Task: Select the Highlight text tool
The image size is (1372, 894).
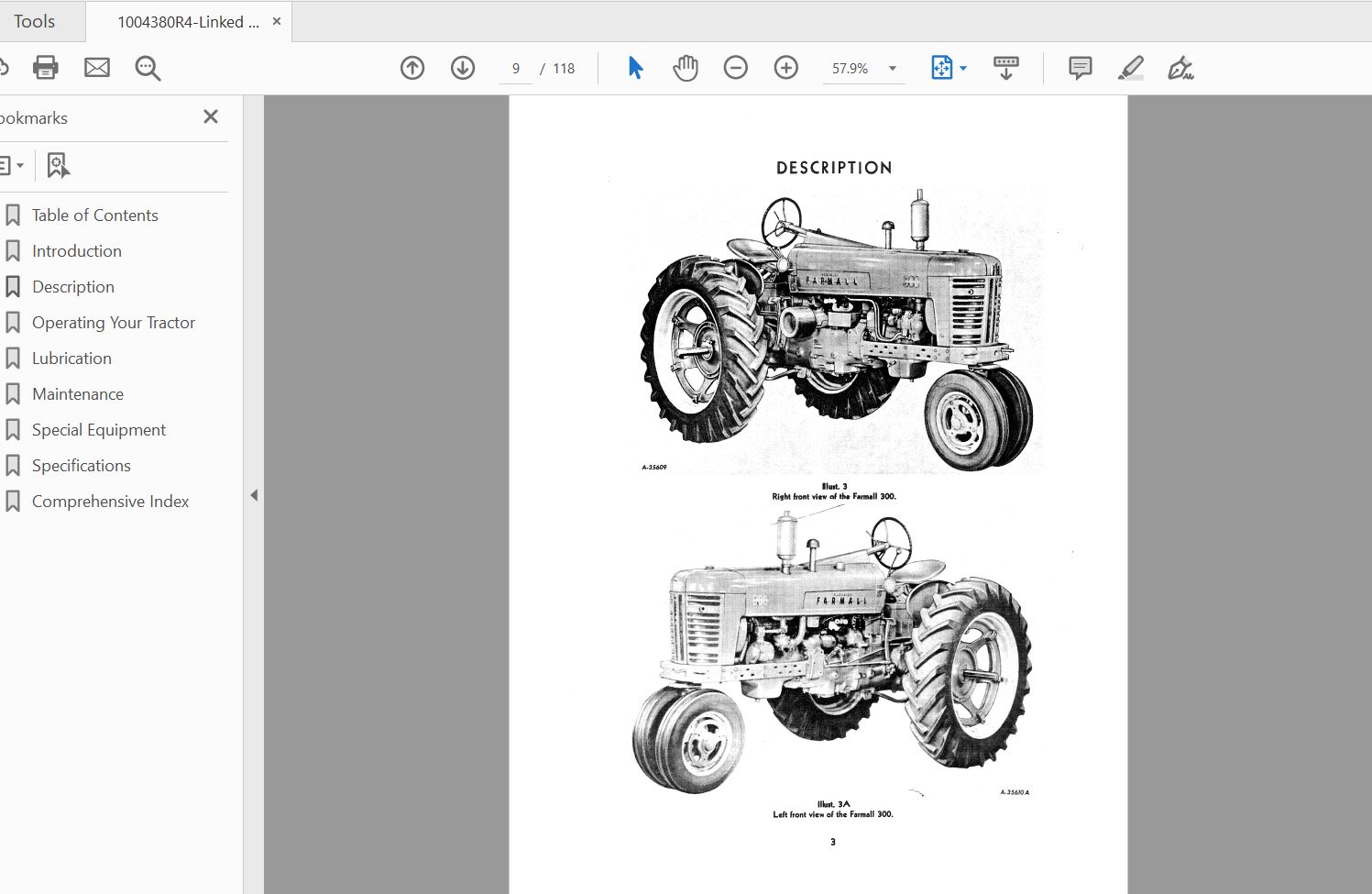Action: (x=1130, y=67)
